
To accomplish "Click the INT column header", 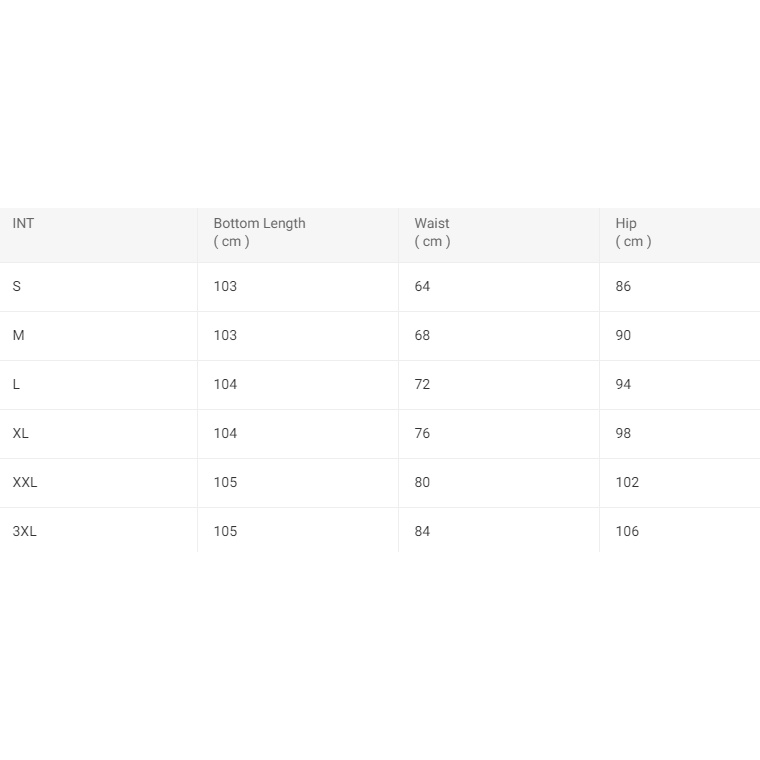I will [x=23, y=223].
